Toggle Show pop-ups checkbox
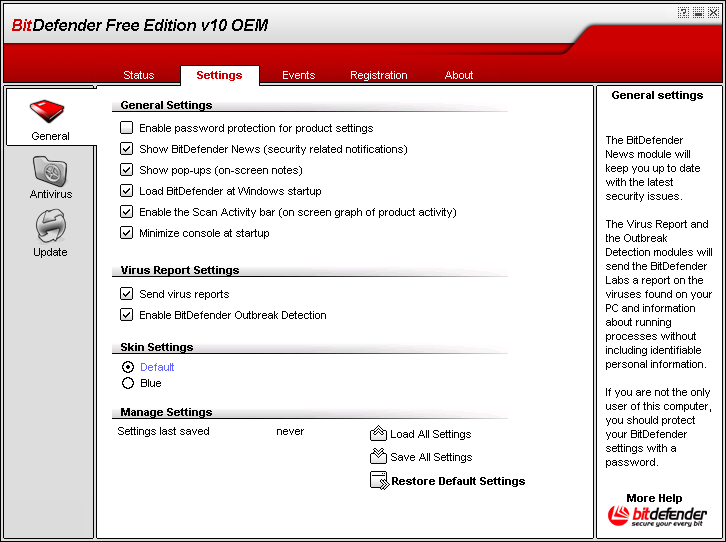This screenshot has width=726, height=542. 126,169
